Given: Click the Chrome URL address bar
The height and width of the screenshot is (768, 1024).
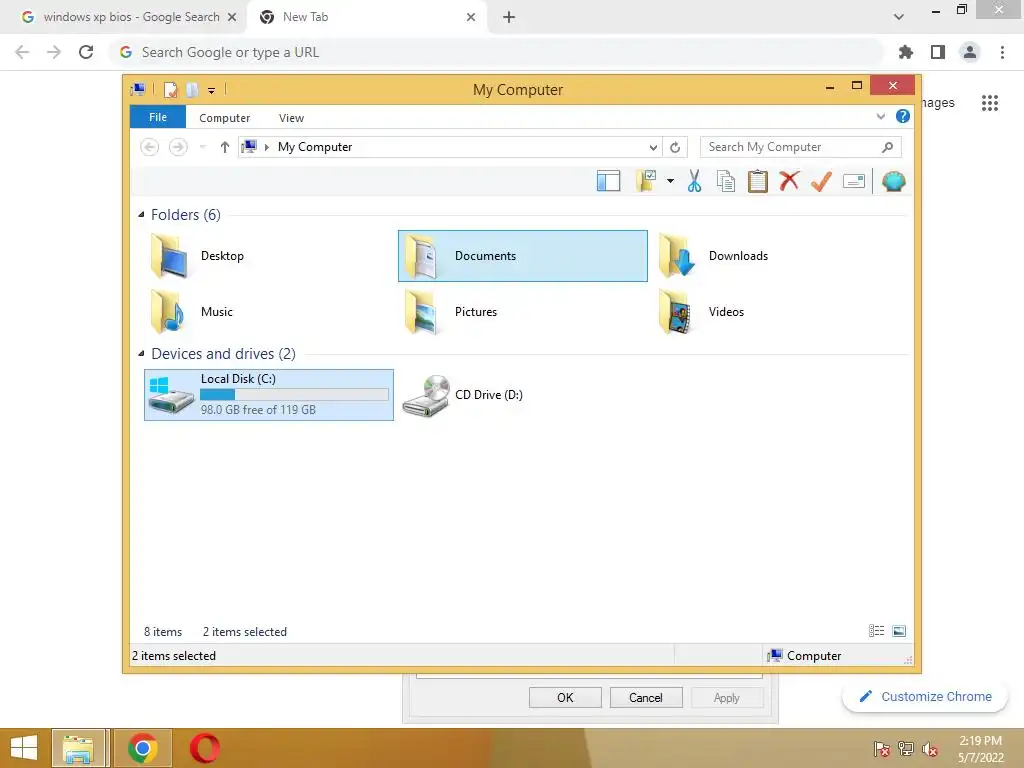Looking at the screenshot, I should [498, 52].
